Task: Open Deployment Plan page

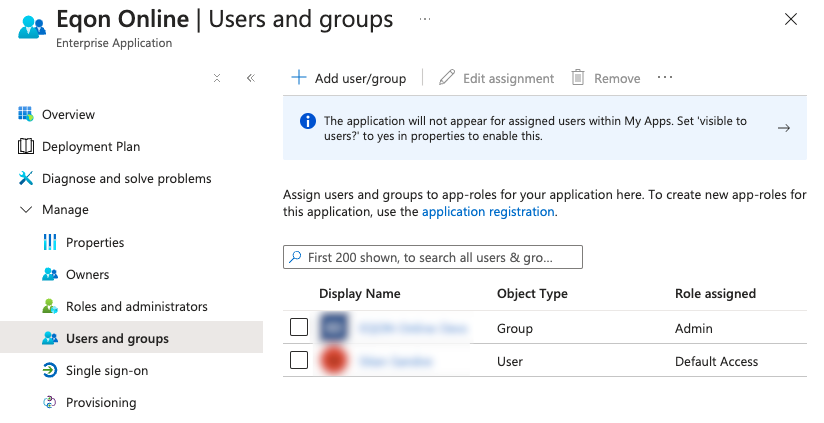Action: click(x=91, y=147)
